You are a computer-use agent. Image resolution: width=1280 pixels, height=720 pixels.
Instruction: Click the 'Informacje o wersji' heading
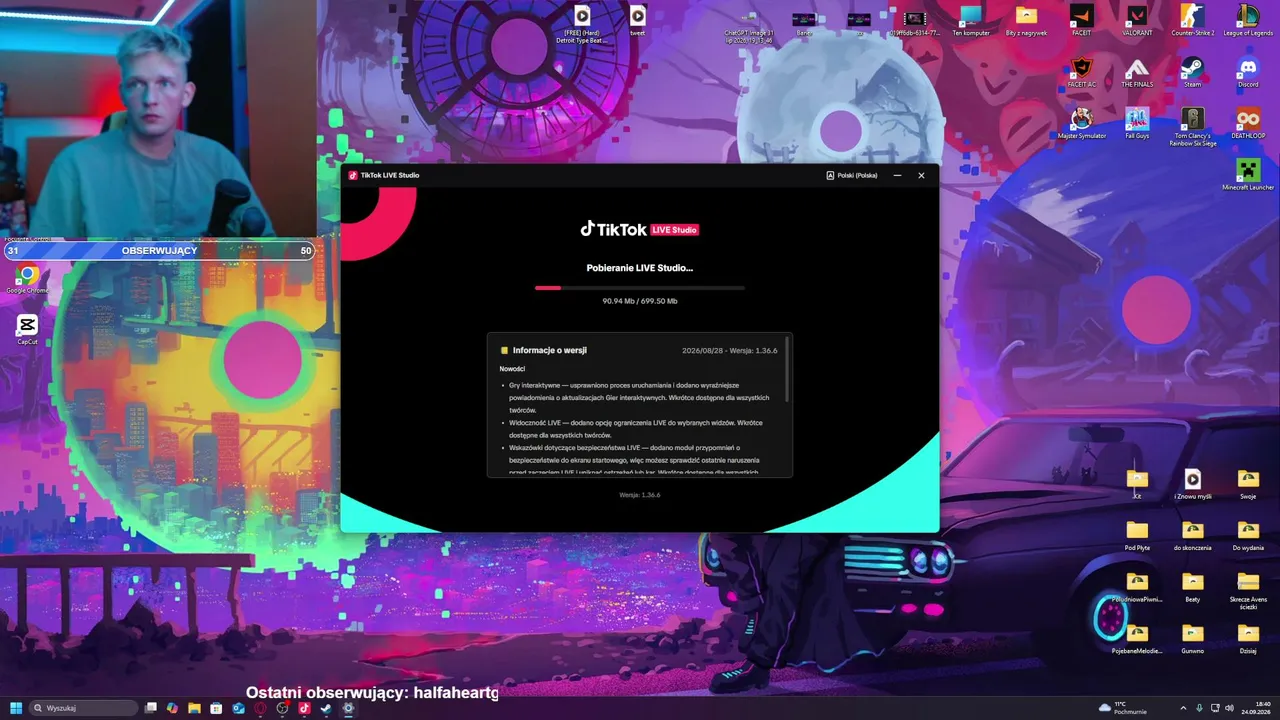550,350
